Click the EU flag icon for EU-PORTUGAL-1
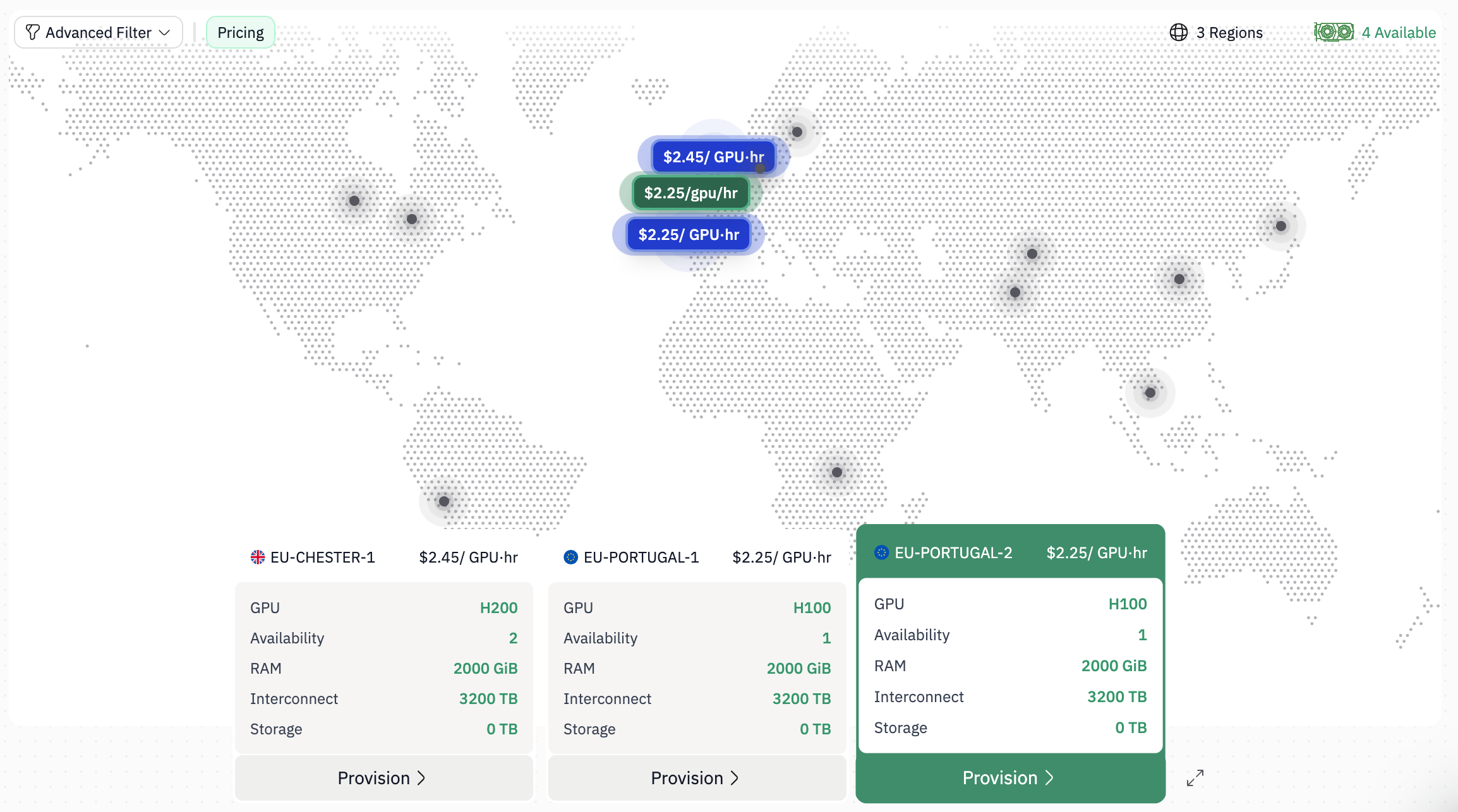1458x812 pixels. (570, 557)
